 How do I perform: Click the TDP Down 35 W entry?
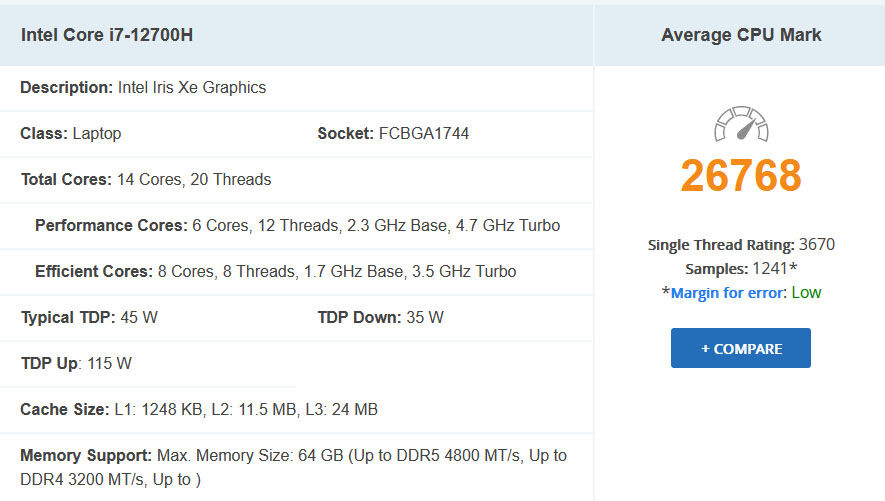(x=380, y=318)
